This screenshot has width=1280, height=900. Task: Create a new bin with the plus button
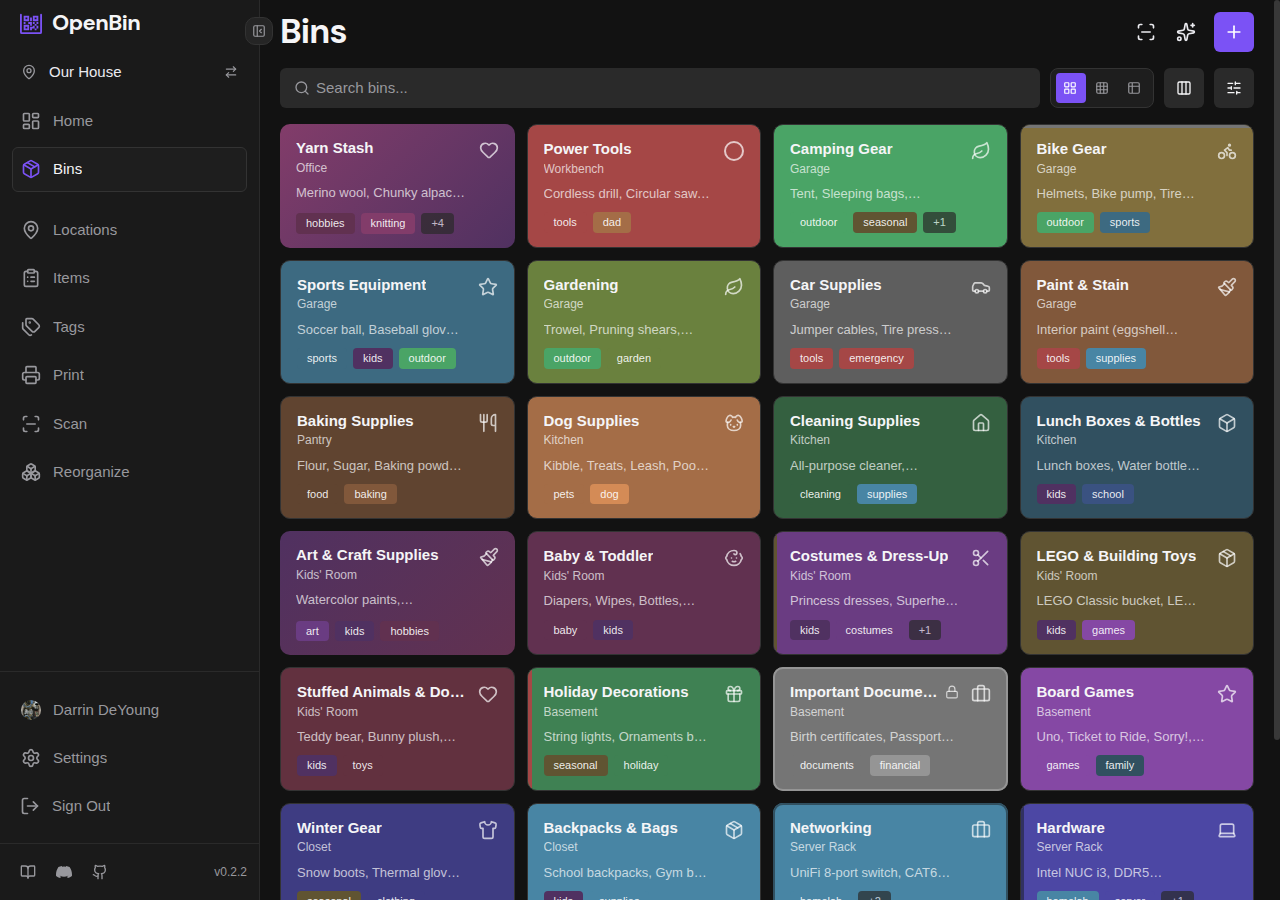click(1233, 32)
